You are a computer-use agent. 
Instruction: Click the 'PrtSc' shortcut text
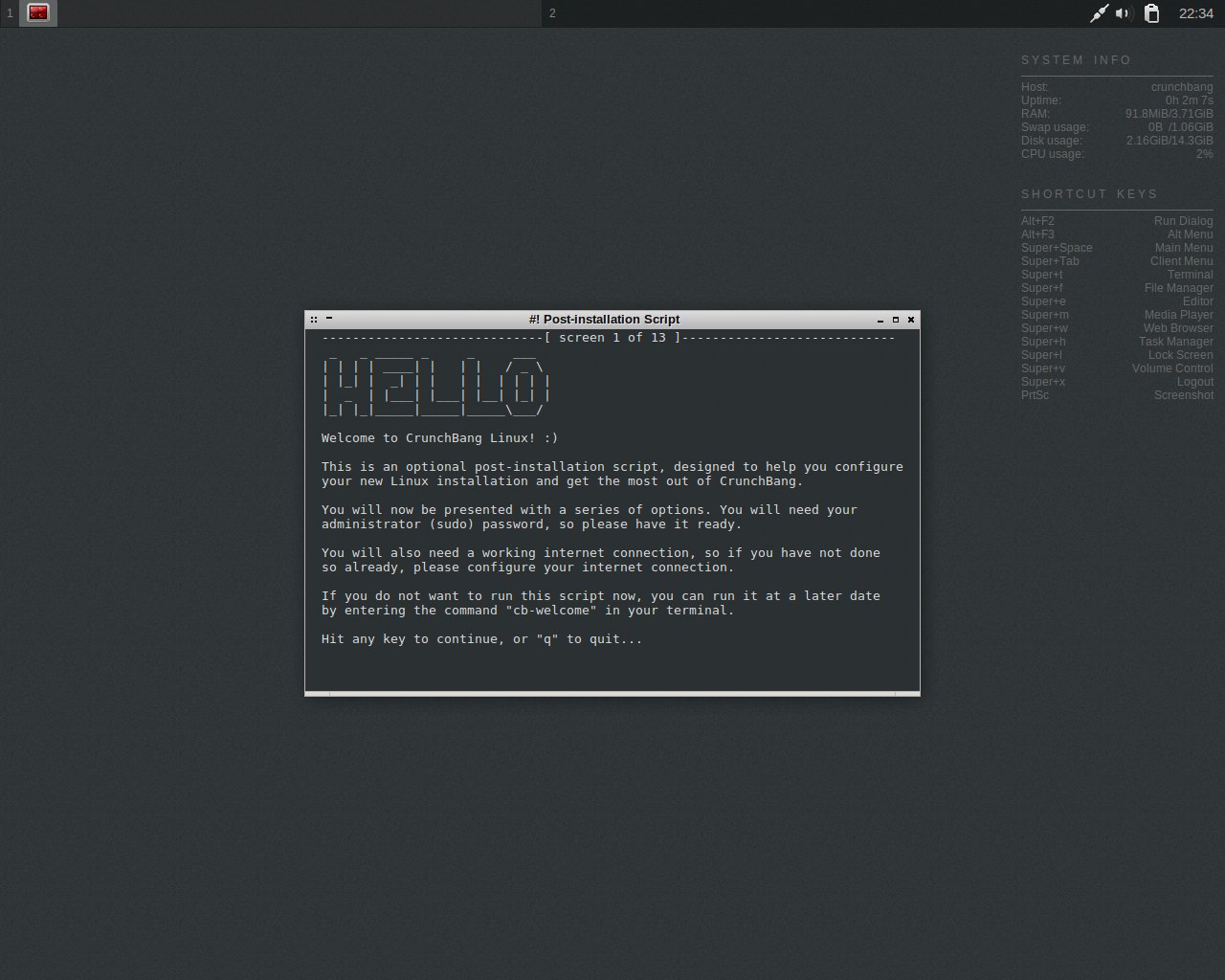point(1035,395)
